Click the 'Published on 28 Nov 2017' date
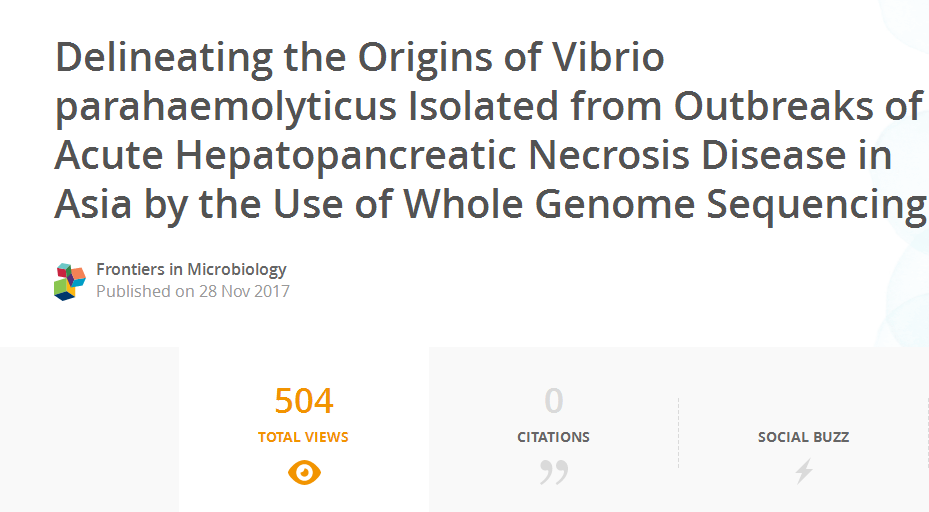The height and width of the screenshot is (512, 929). tap(192, 291)
